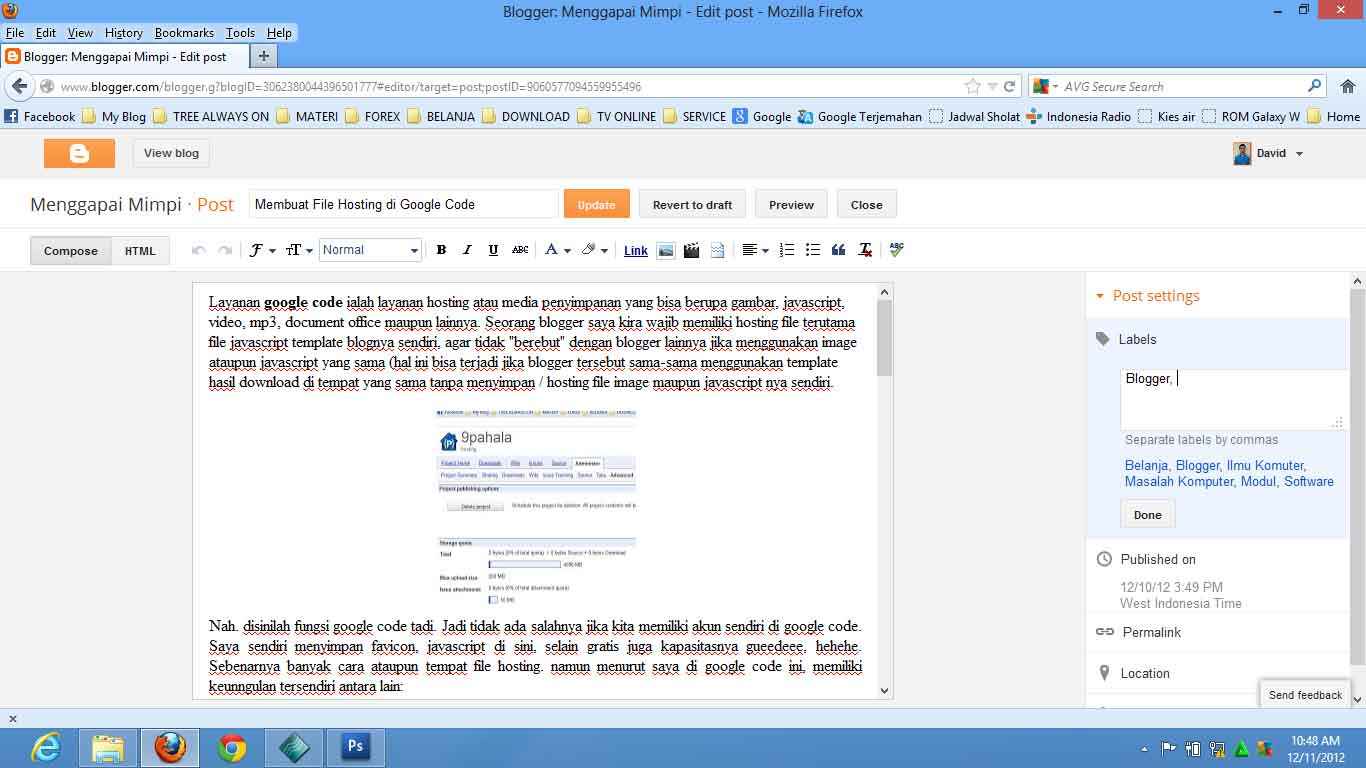
Task: Switch to HTML mode
Action: (x=140, y=251)
